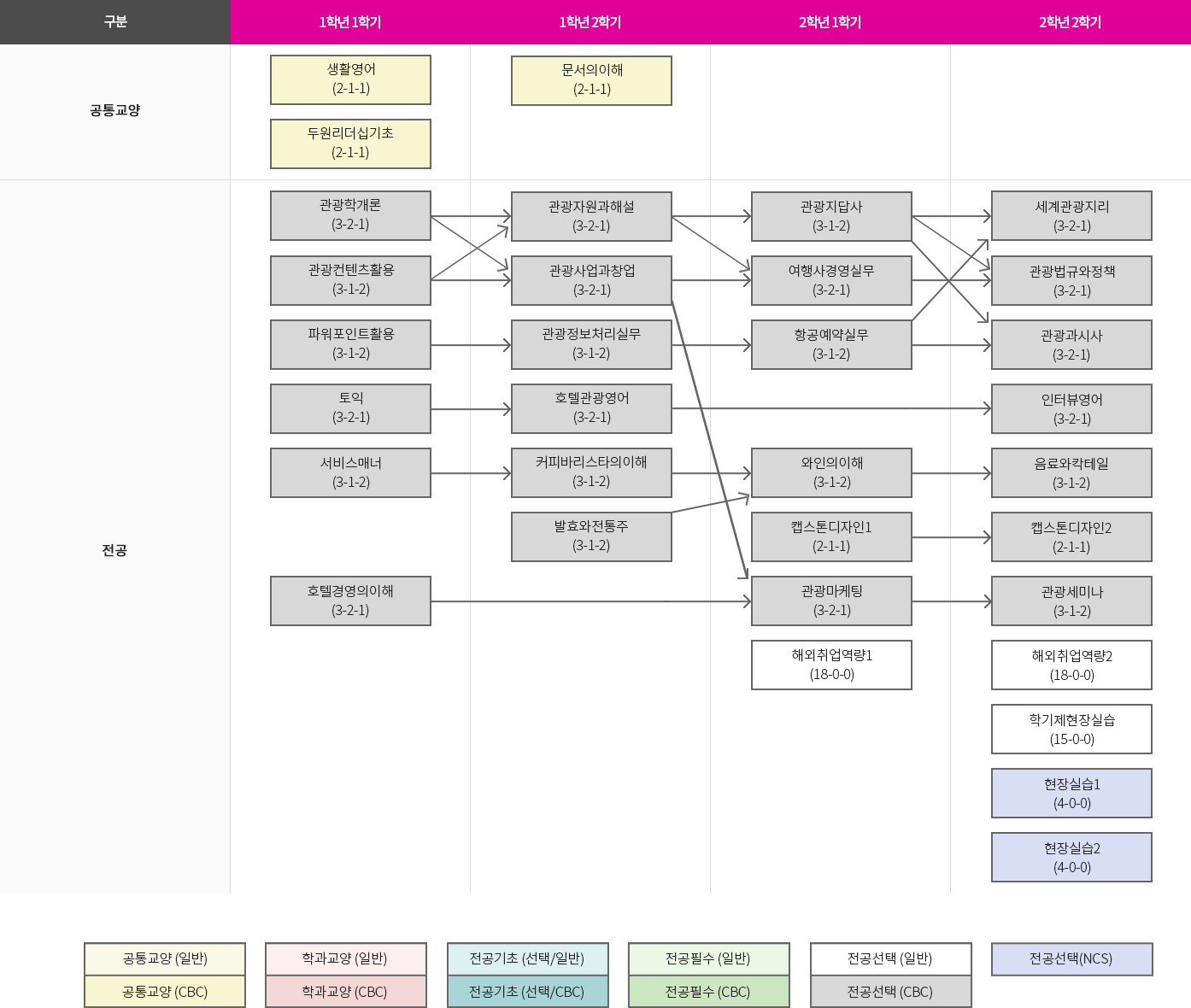The width and height of the screenshot is (1191, 1008).
Task: Click the 발효와전통주 course box
Action: coord(591,536)
